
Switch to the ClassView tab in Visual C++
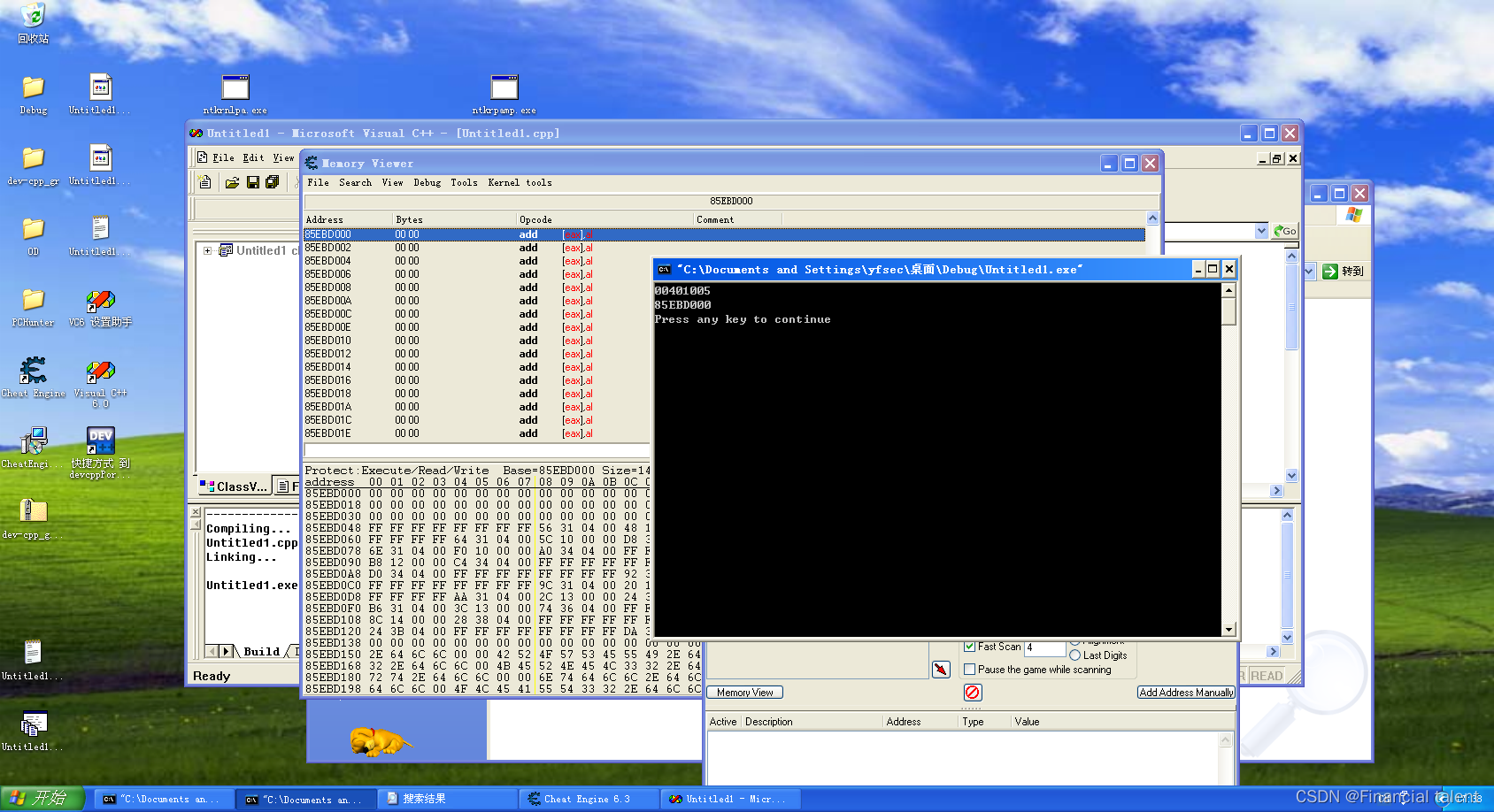[234, 486]
